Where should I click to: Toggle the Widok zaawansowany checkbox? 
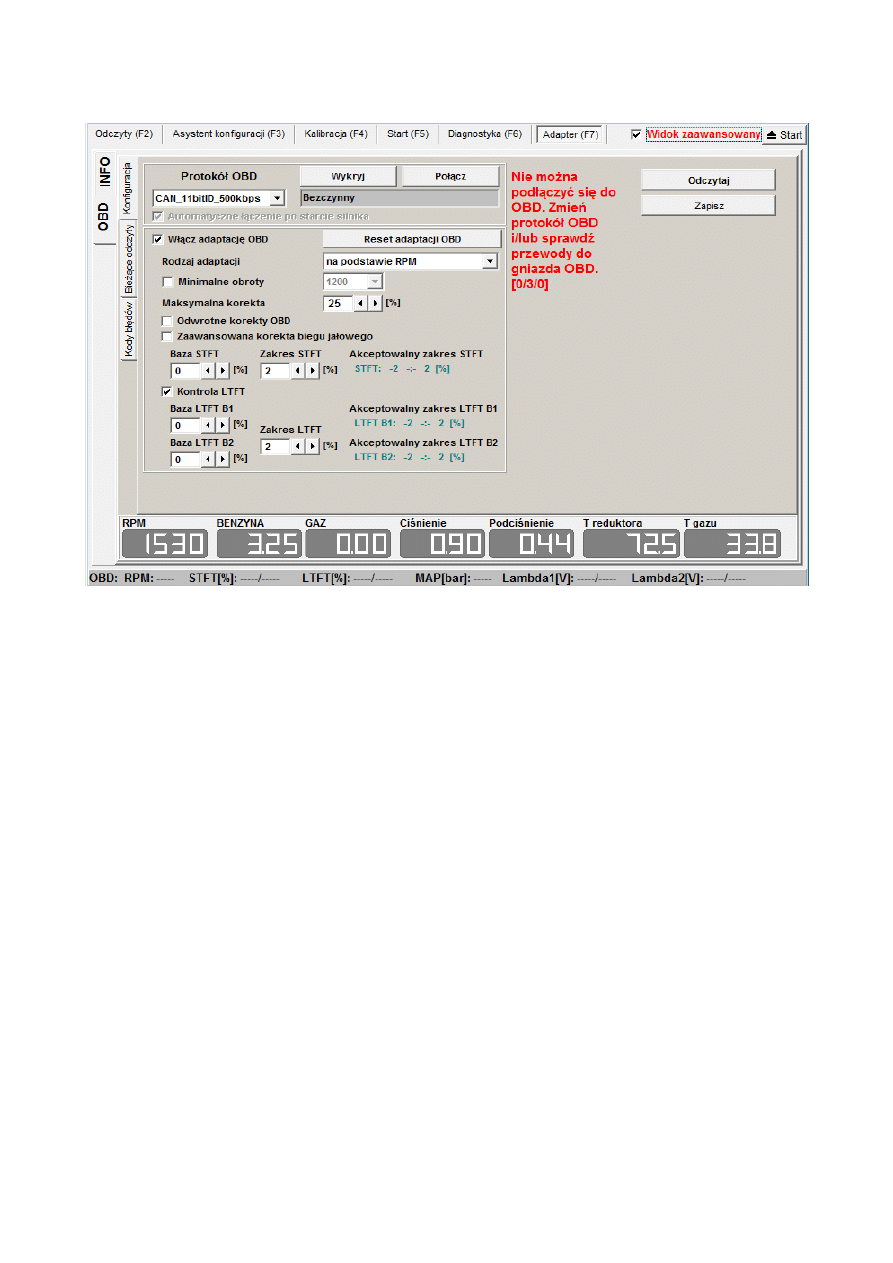[x=636, y=134]
